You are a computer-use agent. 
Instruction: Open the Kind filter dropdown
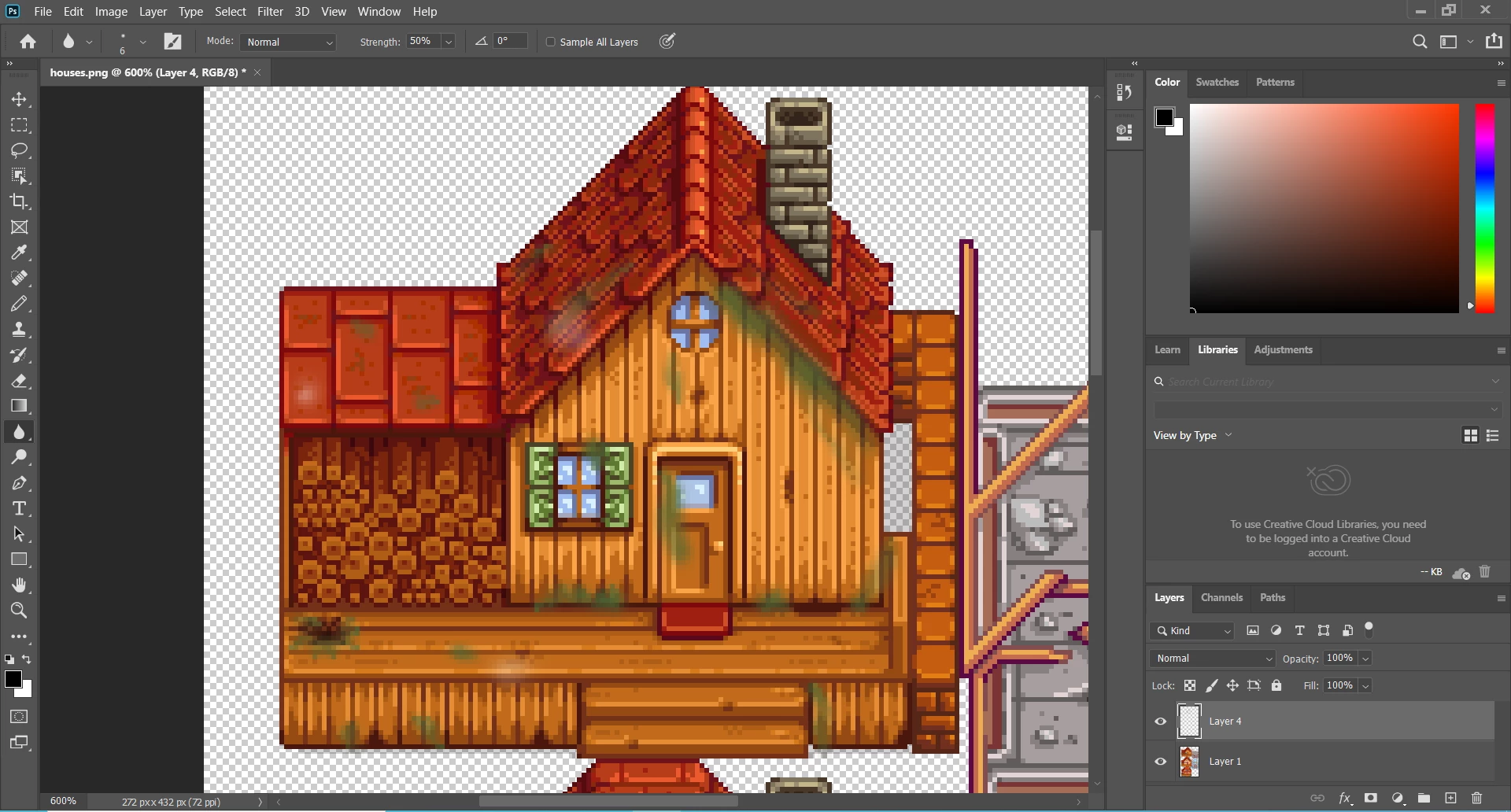coord(1192,631)
